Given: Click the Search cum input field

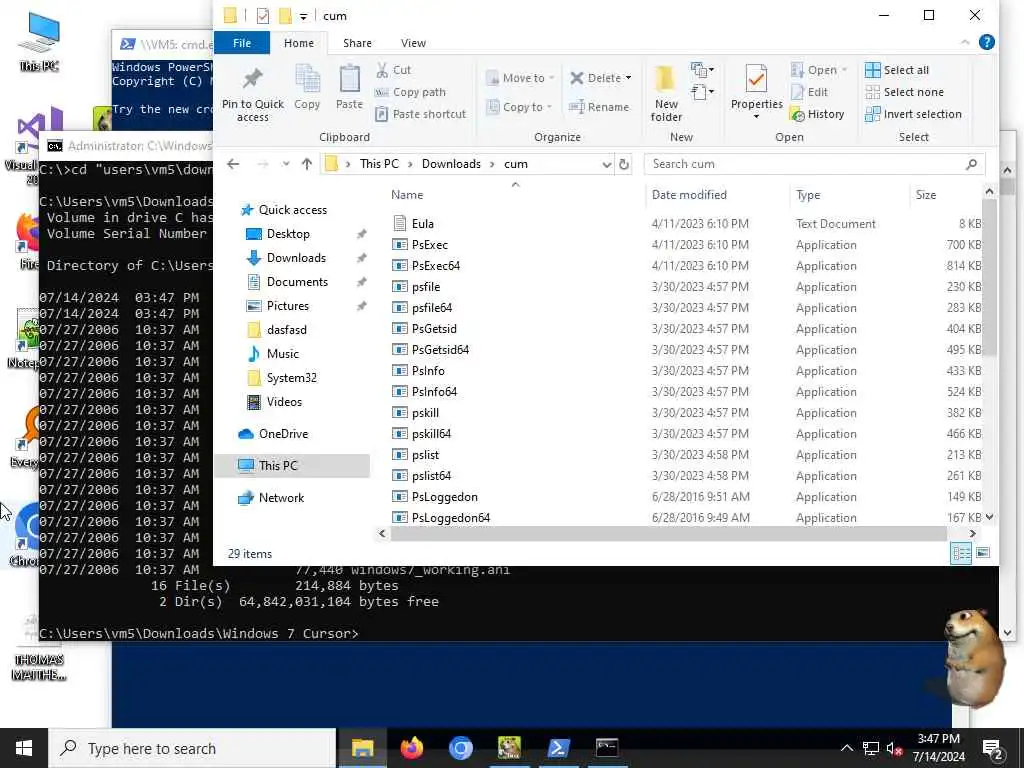Looking at the screenshot, I should click(814, 164).
